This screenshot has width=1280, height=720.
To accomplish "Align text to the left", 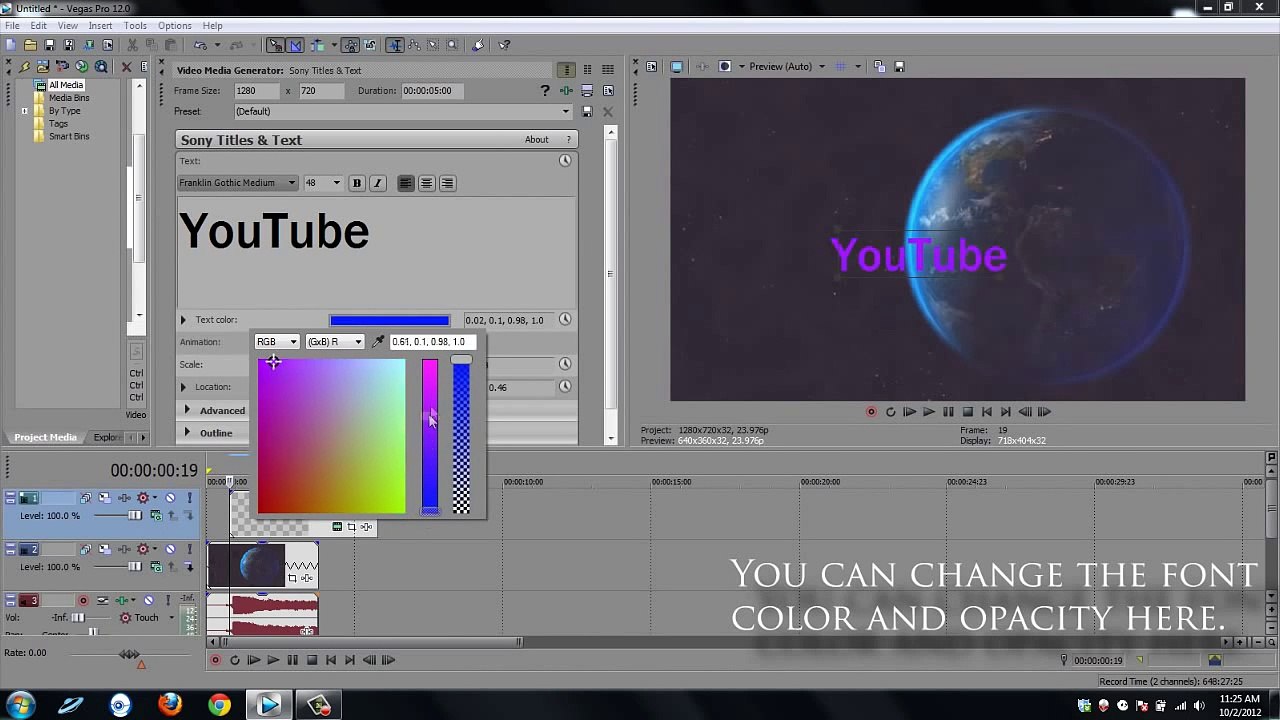I will [406, 183].
